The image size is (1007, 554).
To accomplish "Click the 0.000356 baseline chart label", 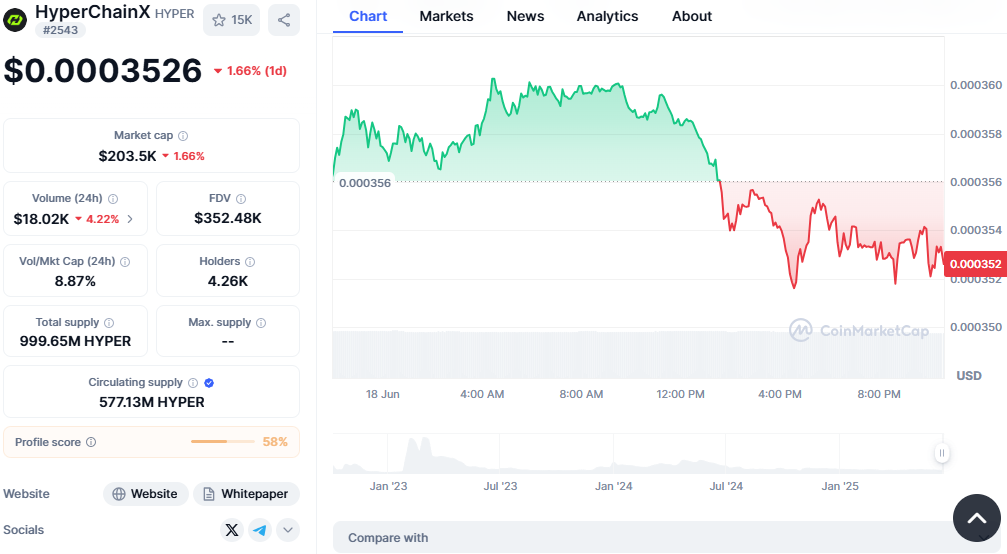I will coord(365,183).
